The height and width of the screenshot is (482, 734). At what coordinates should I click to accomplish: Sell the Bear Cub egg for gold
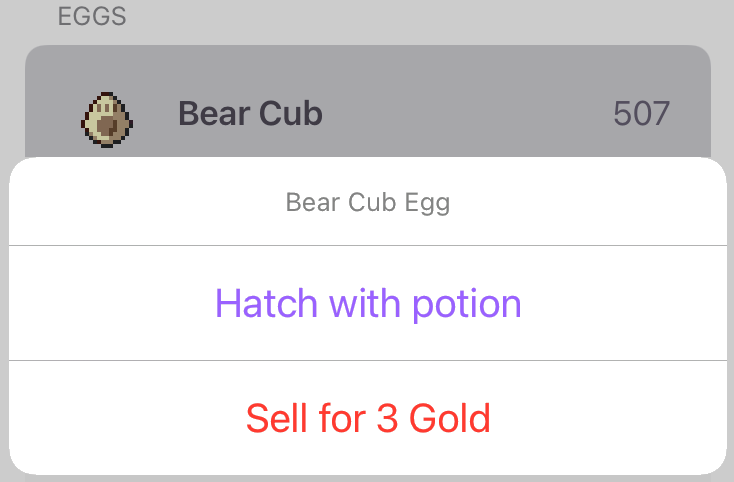(368, 417)
